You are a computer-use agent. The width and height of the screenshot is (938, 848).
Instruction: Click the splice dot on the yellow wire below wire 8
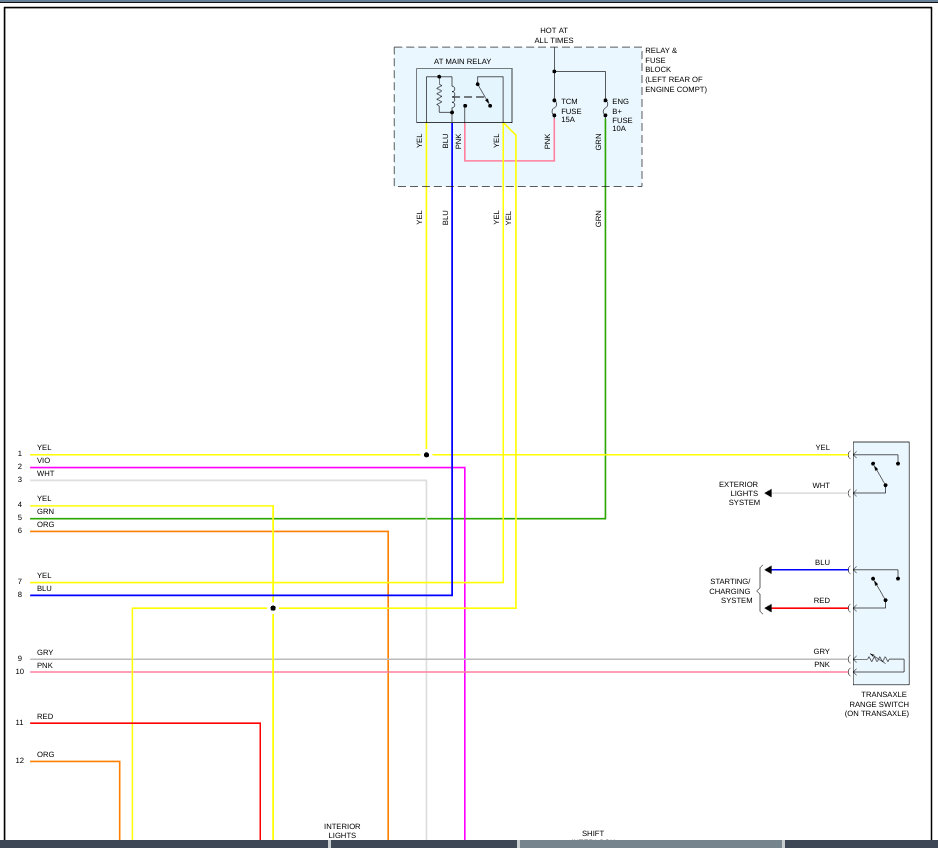[x=273, y=608]
